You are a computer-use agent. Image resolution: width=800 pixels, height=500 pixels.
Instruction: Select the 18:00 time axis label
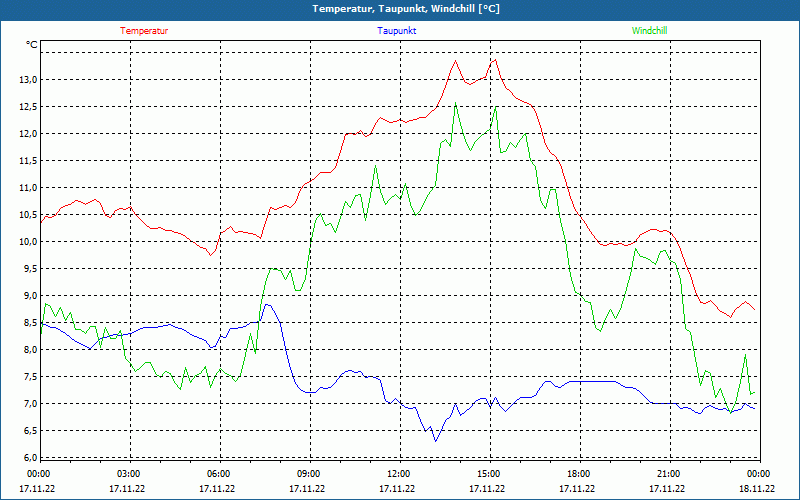coord(579,474)
